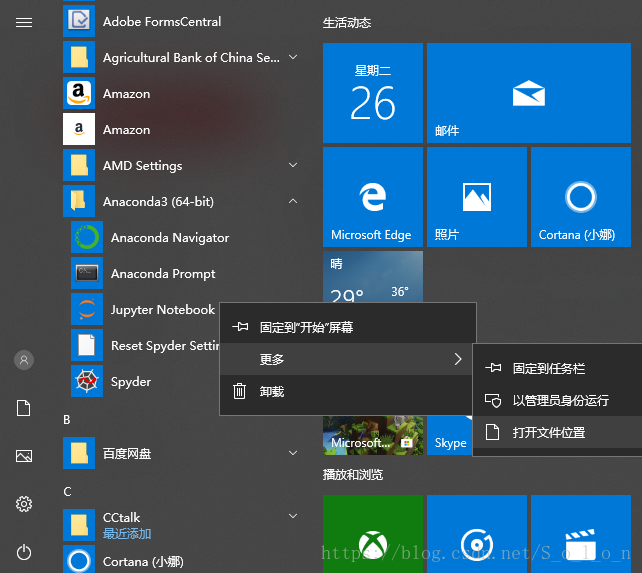This screenshot has width=642, height=573.
Task: Click the white-tile Amazon app icon
Action: (x=79, y=129)
